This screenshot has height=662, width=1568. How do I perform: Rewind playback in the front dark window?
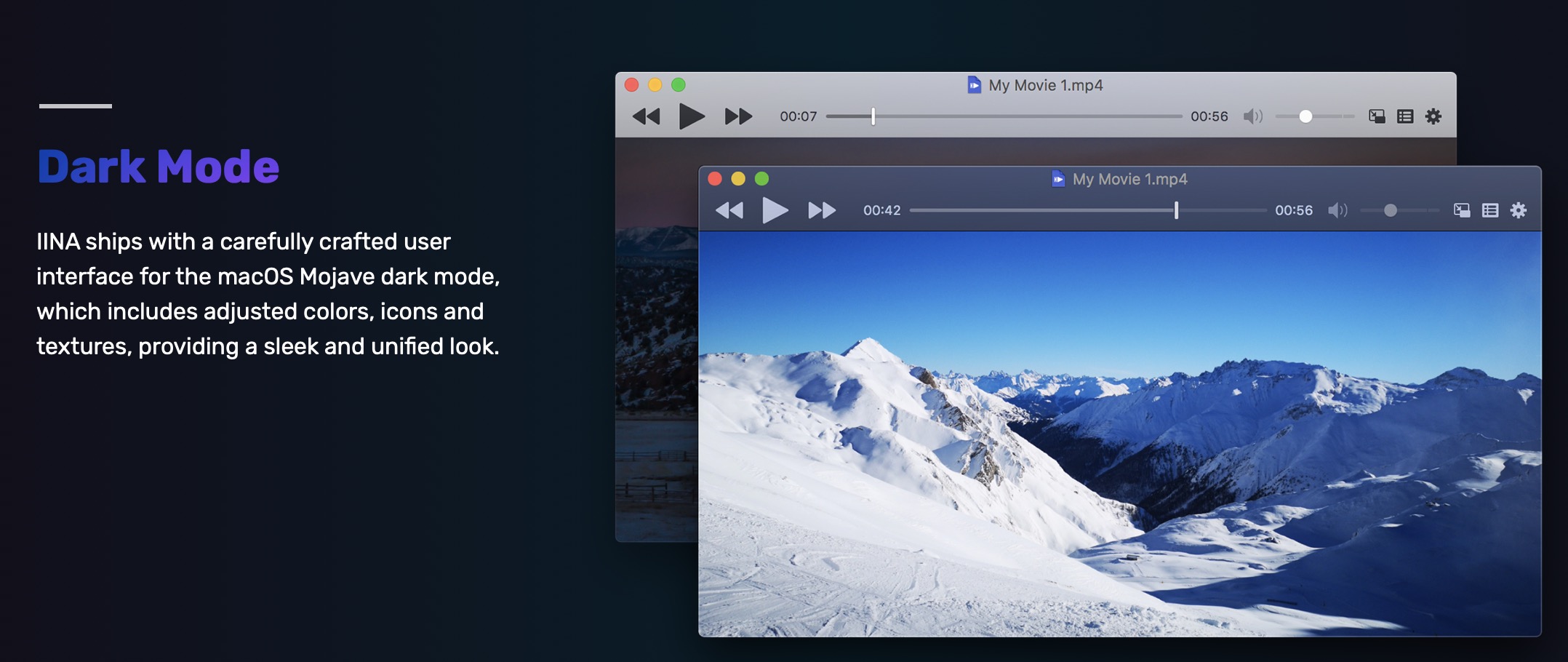tap(729, 210)
